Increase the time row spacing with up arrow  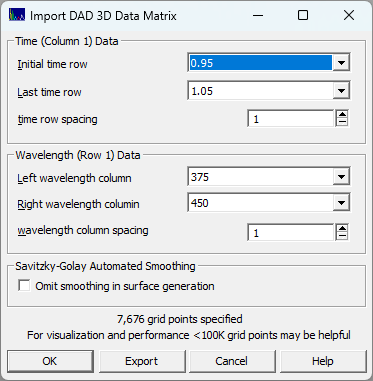point(342,115)
